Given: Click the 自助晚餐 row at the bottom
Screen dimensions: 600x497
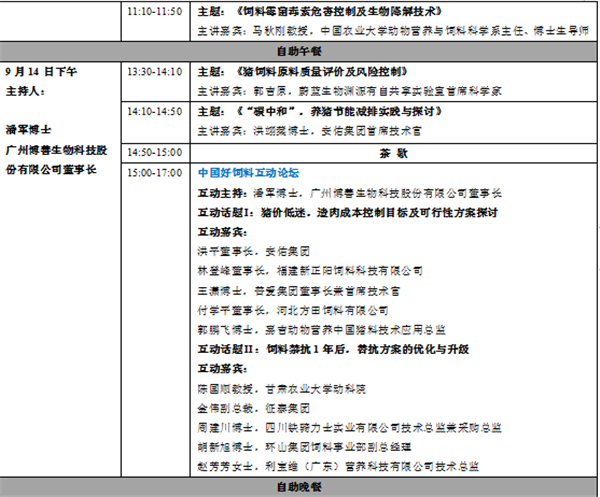Looking at the screenshot, I should point(298,487).
